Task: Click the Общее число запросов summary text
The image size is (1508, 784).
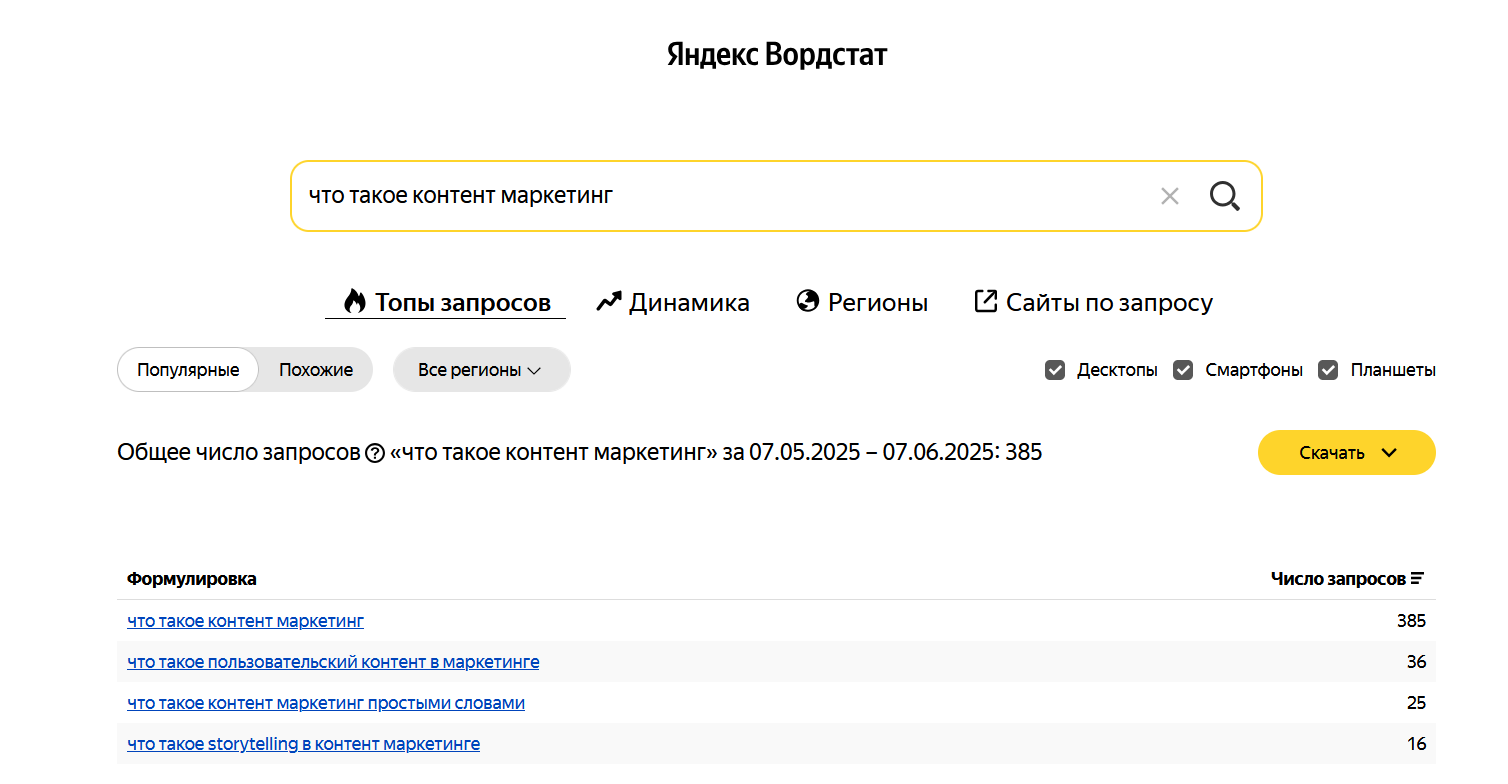Action: click(579, 452)
